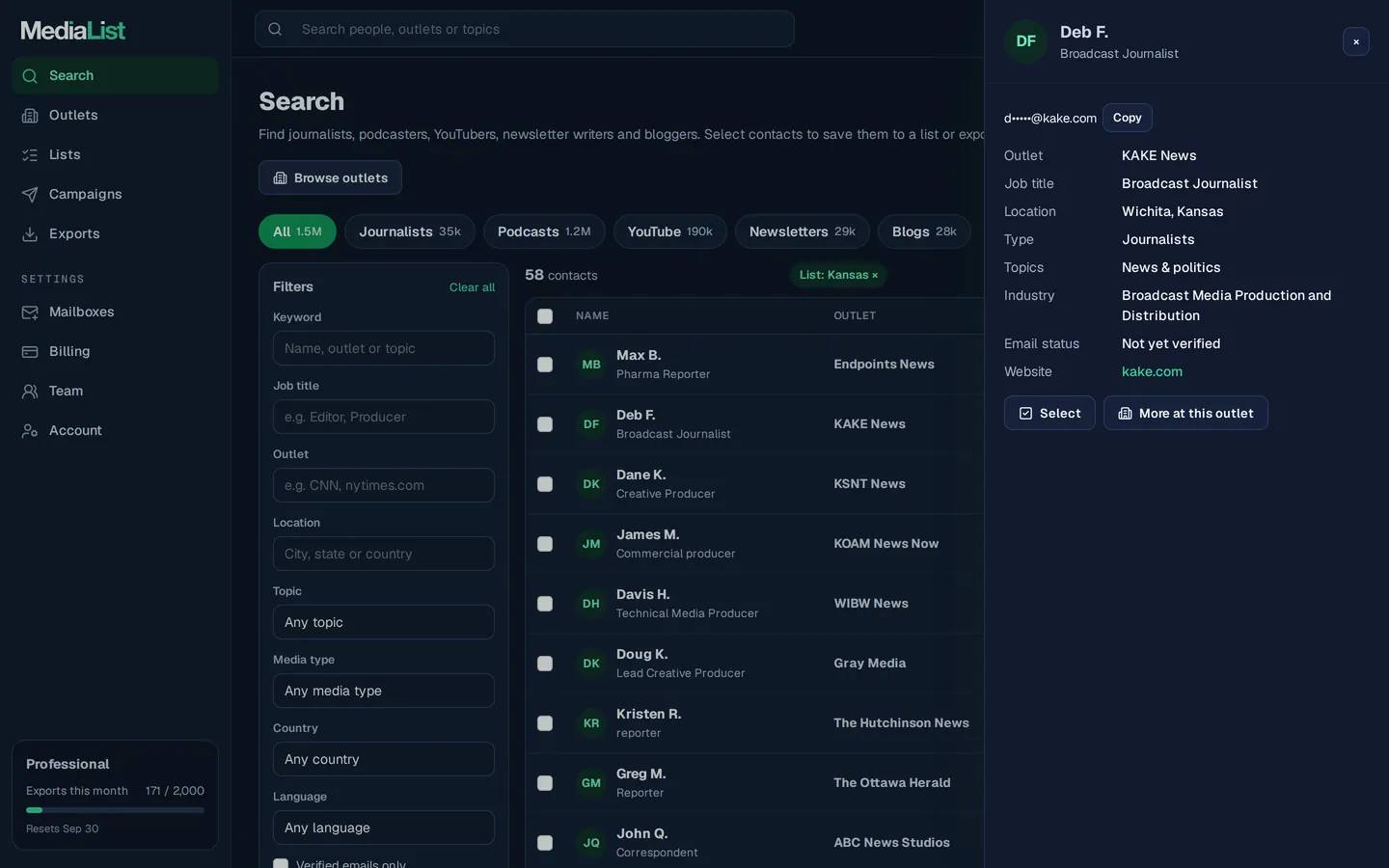1389x868 pixels.
Task: Check the box for John Q.
Action: [x=545, y=843]
